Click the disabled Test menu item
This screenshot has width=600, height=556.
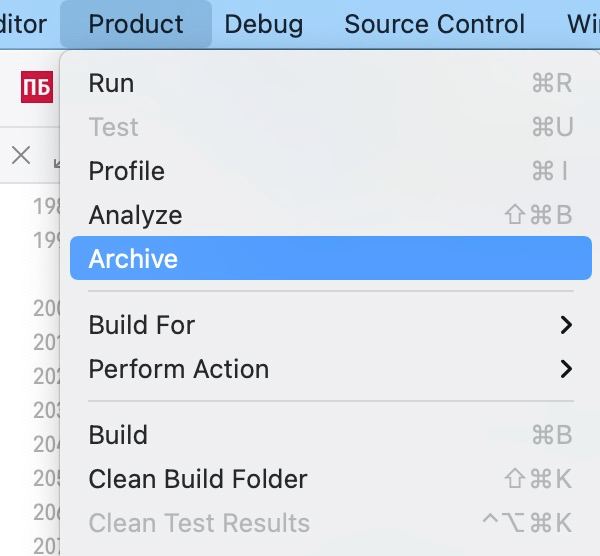[331, 127]
